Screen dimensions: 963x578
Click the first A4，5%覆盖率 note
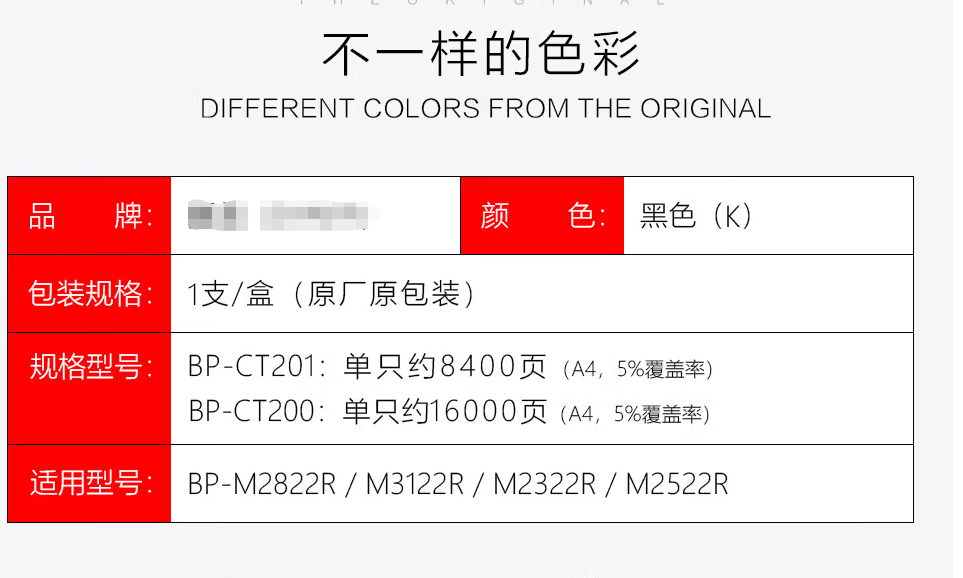[x=637, y=369]
